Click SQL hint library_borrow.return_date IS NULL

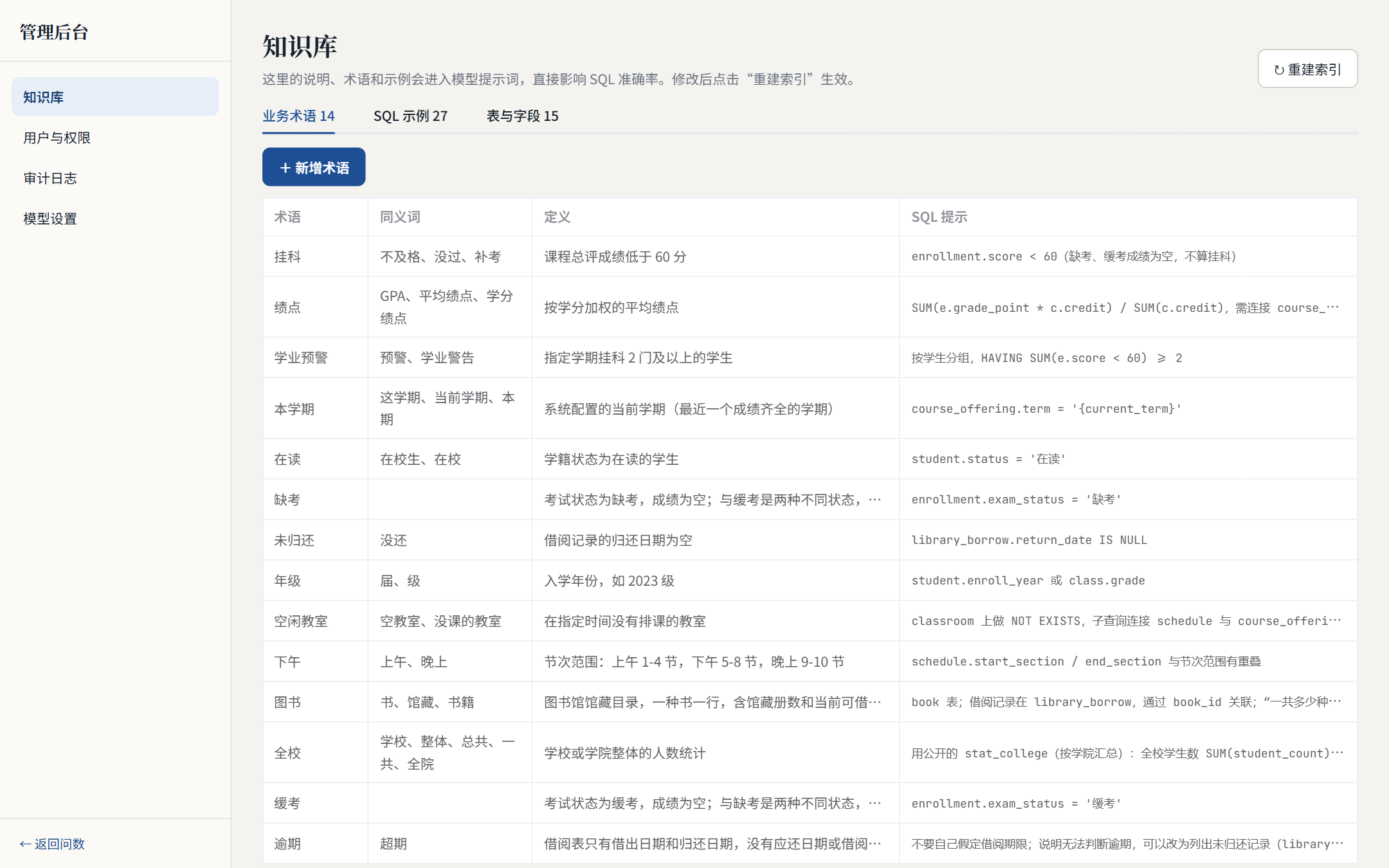[x=1029, y=540]
